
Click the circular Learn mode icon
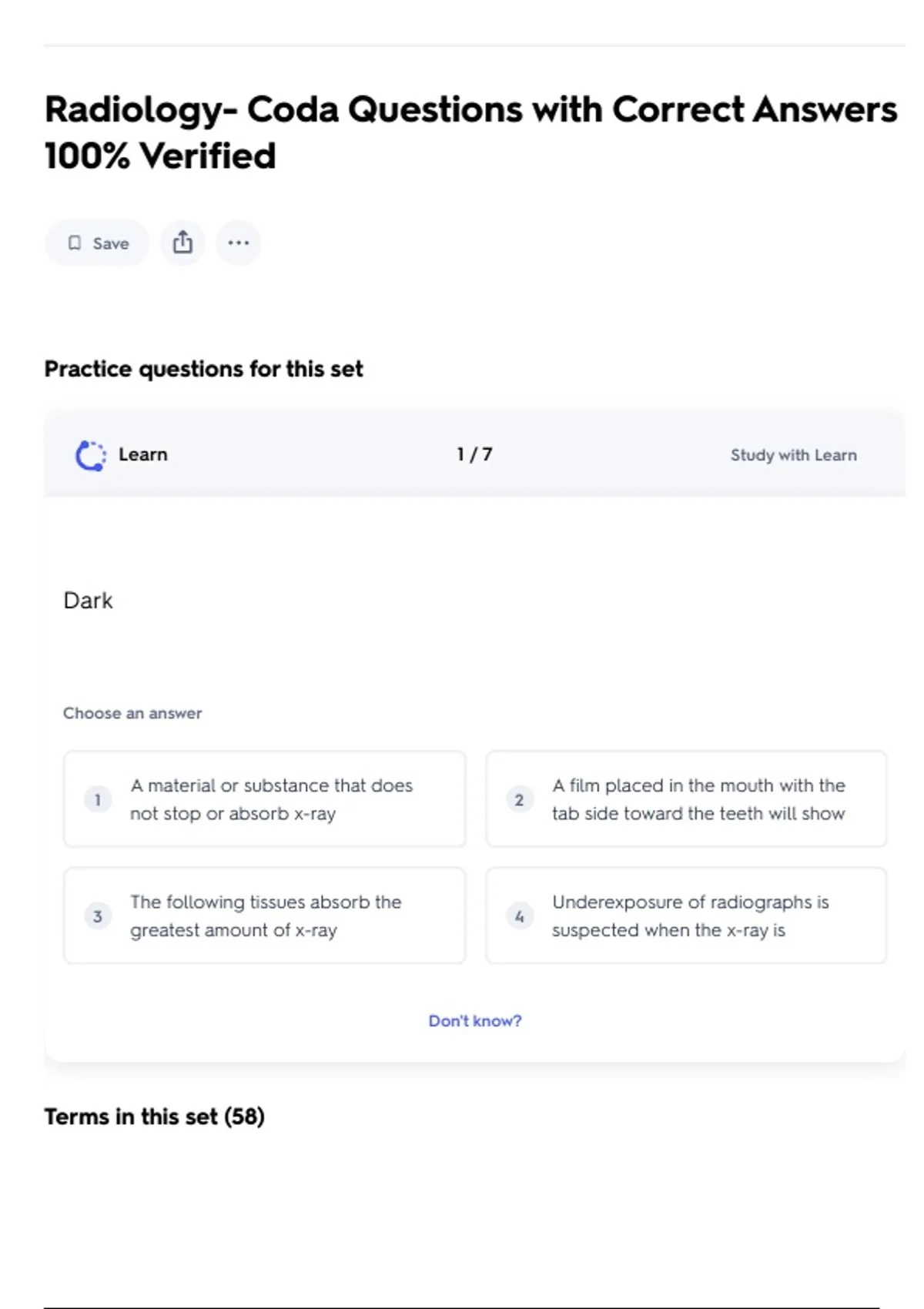pos(91,455)
